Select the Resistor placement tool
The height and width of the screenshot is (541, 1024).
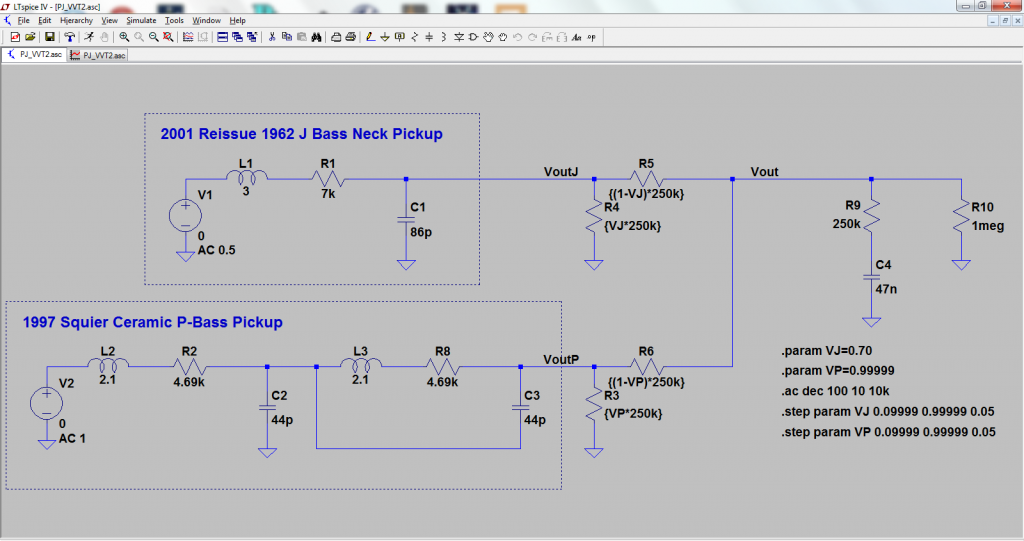[415, 37]
